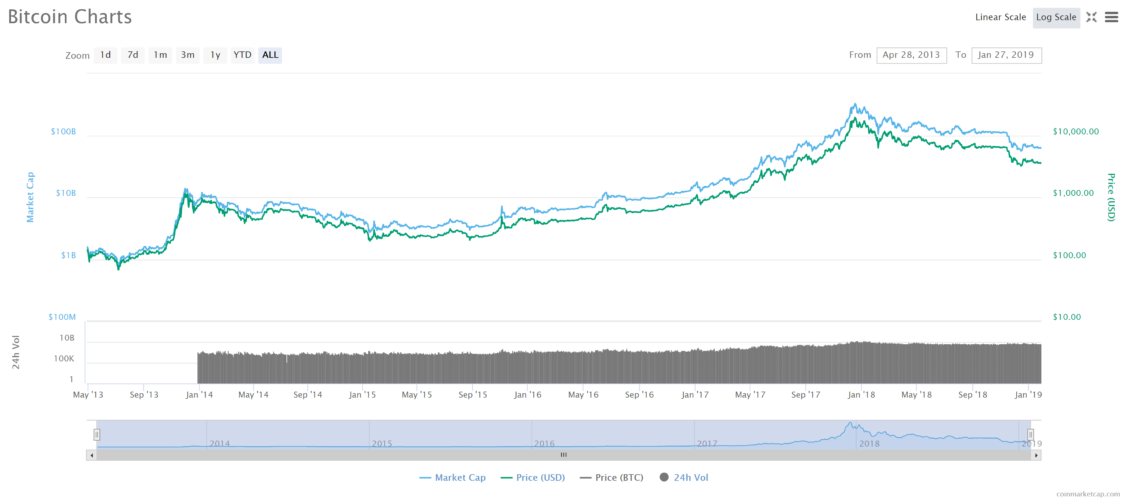Screen dimensions: 1140x500
Task: Toggle the 24h Vol legend item
Action: coord(684,478)
